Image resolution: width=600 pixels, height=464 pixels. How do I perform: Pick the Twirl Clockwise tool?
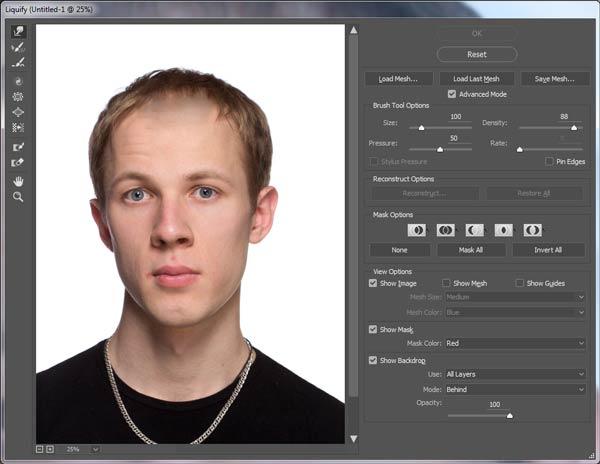point(18,80)
